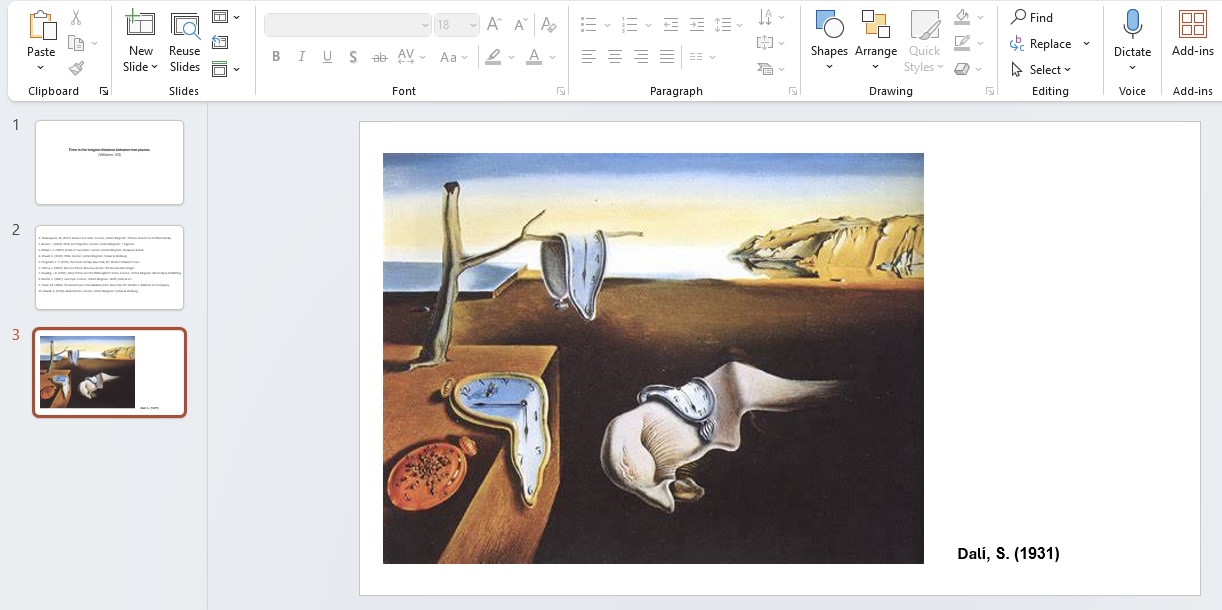The width and height of the screenshot is (1222, 610).
Task: Click the Line Spacing icon
Action: point(723,25)
